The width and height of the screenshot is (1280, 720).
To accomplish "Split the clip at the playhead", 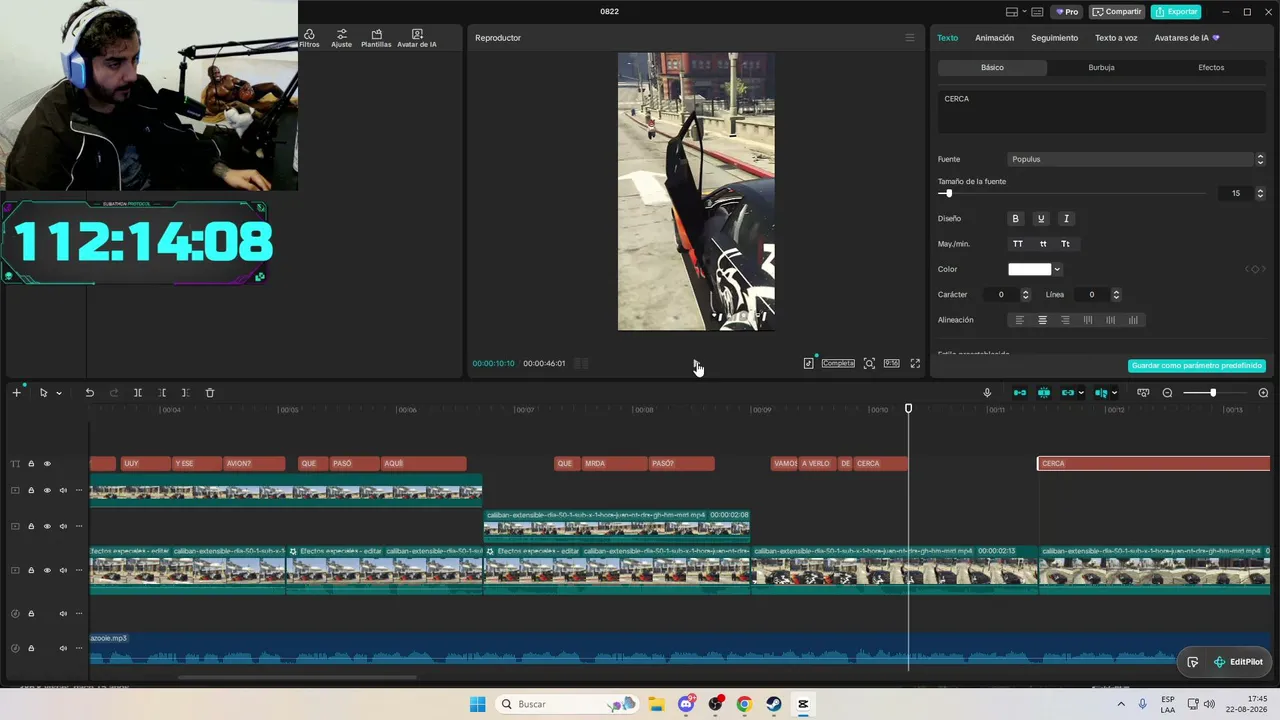I will pyautogui.click(x=138, y=393).
